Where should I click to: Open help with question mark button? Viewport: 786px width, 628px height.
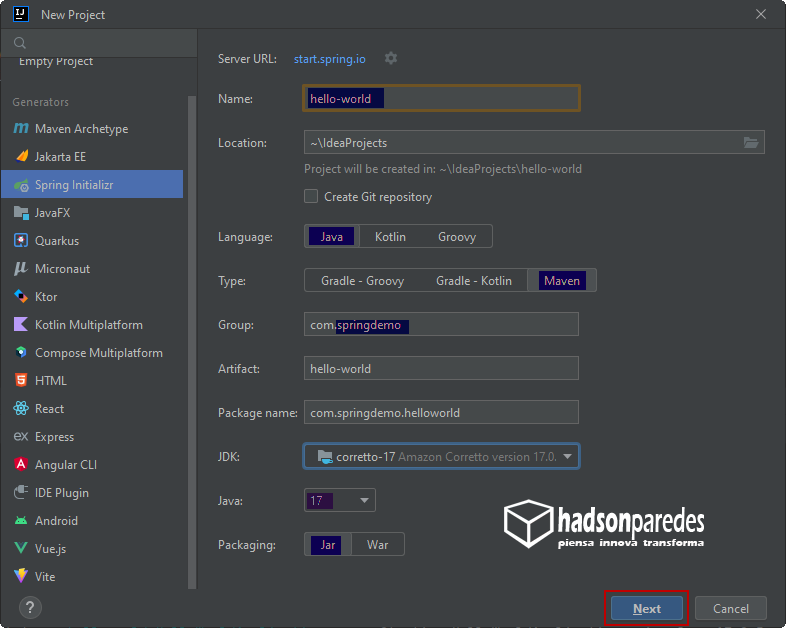coord(30,608)
